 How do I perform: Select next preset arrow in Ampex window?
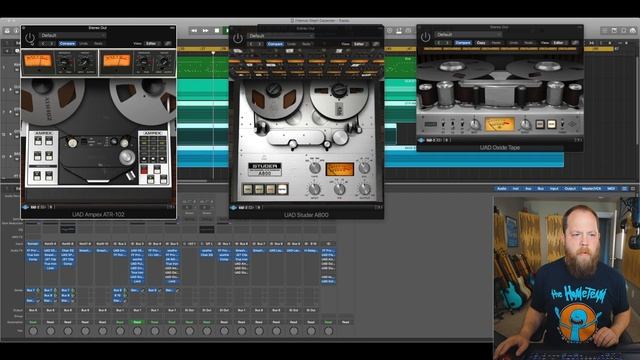(52, 43)
